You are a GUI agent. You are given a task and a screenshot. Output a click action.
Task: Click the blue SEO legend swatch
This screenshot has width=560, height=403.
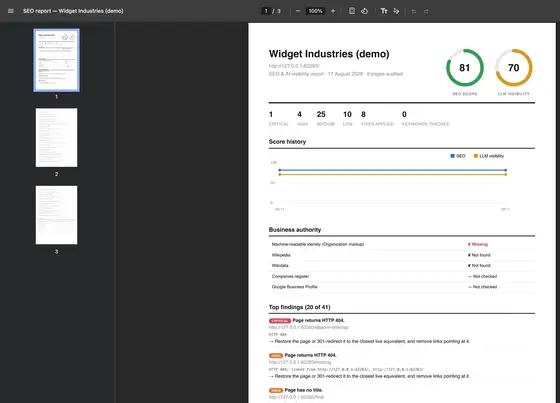452,156
